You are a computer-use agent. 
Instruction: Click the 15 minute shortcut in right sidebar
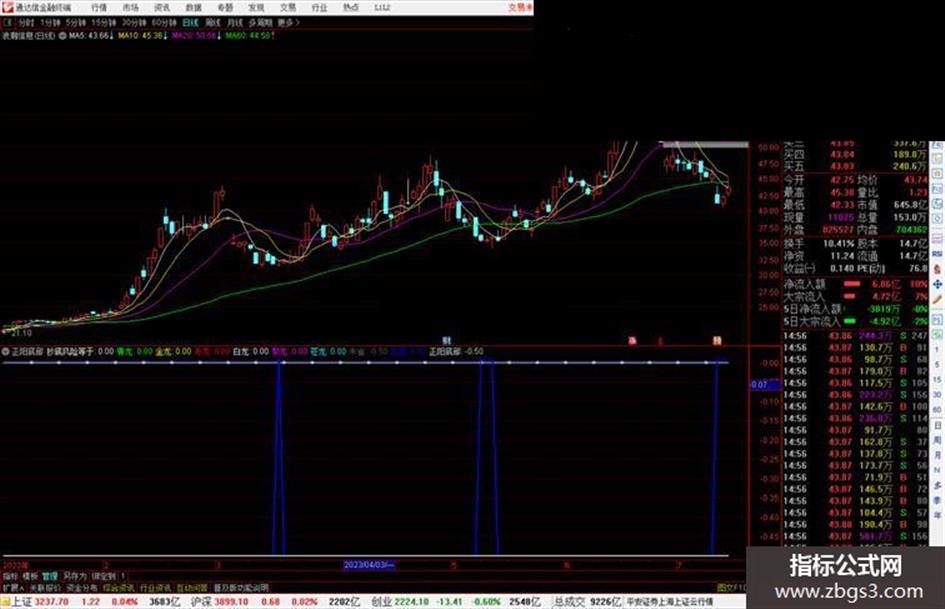[937, 380]
